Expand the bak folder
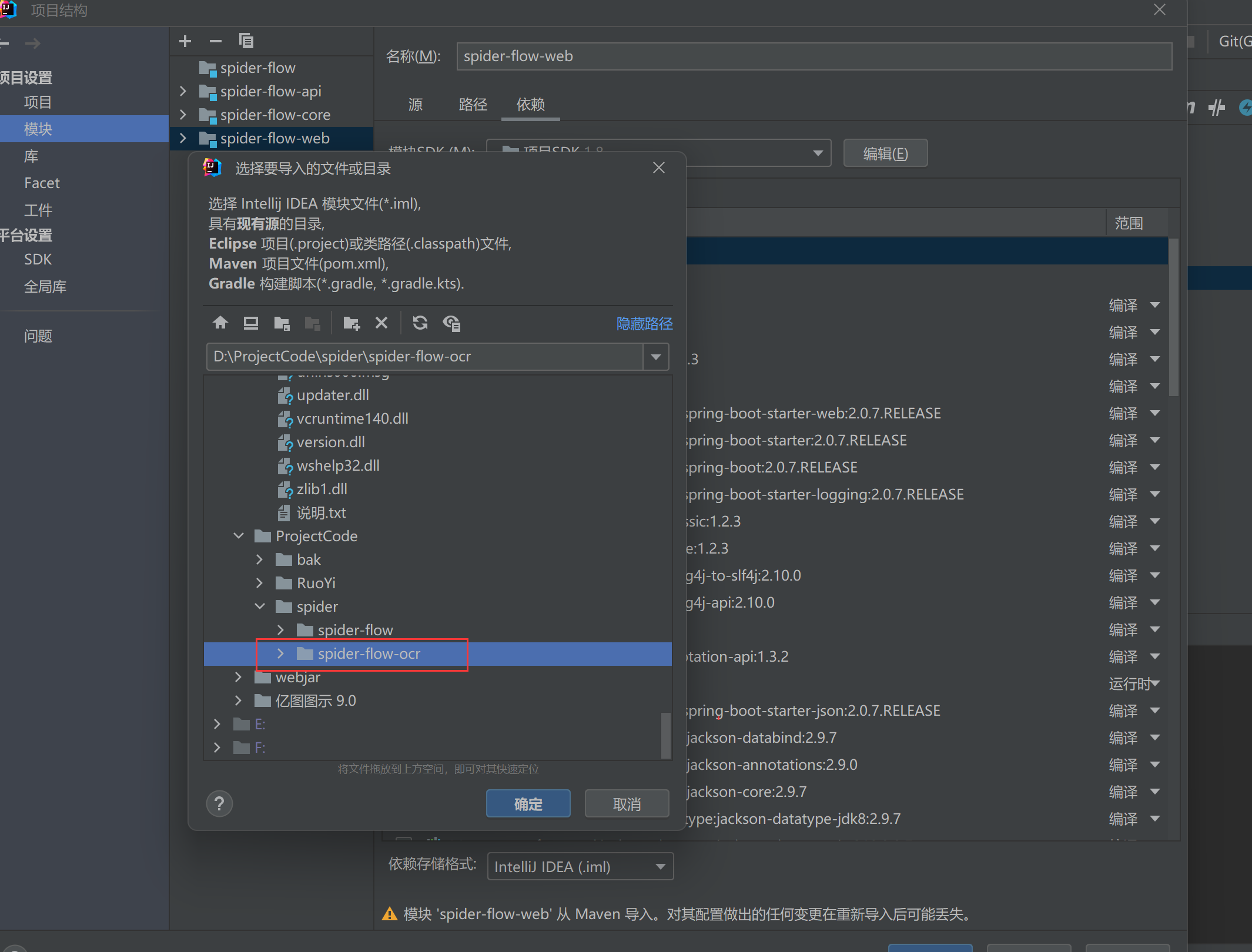This screenshot has height=952, width=1252. tap(260, 559)
